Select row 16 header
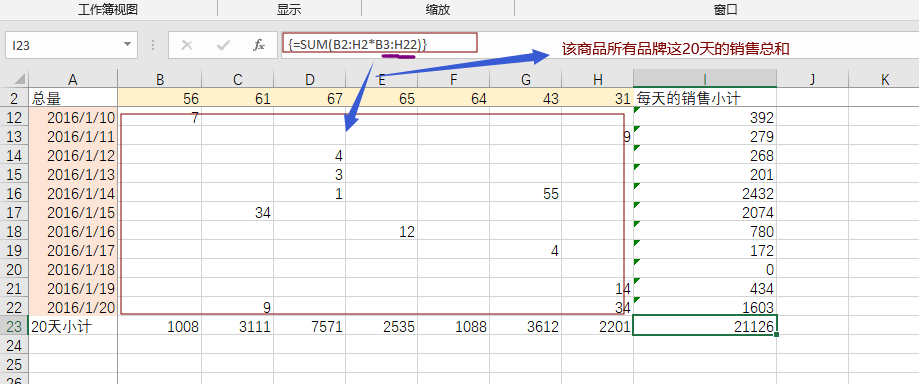This screenshot has width=919, height=384. (x=14, y=193)
